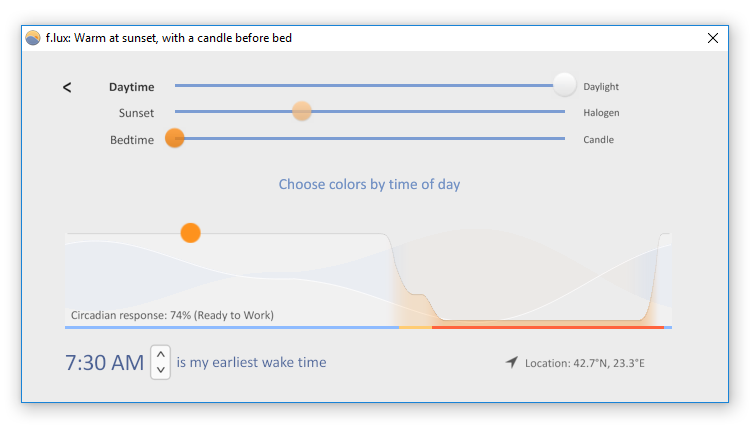755x434 pixels.
Task: Go back using the left arrow
Action: (x=67, y=87)
